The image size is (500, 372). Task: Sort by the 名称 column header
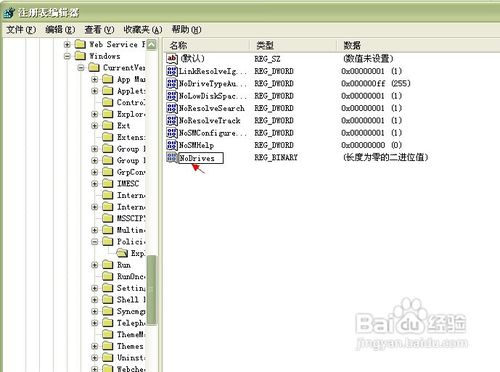coord(207,45)
